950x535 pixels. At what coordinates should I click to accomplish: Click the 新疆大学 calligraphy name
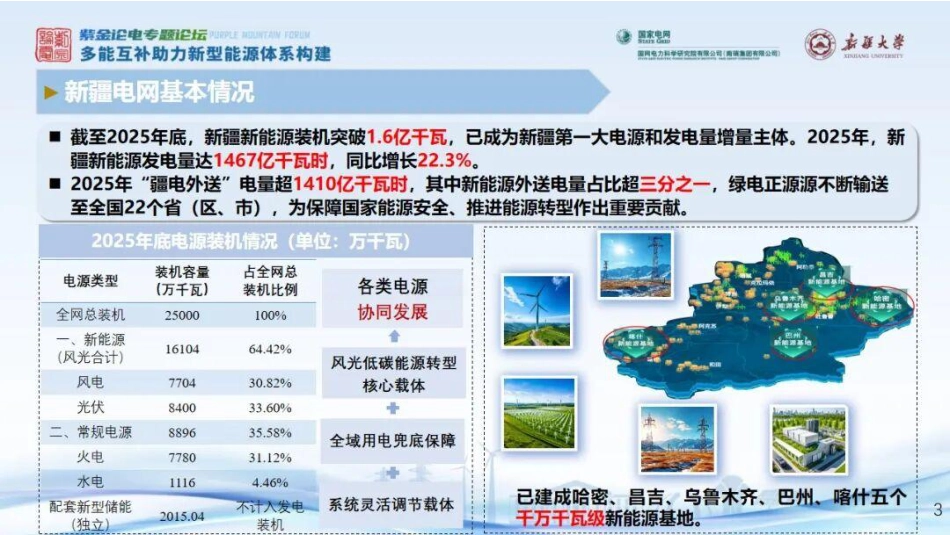(x=872, y=42)
